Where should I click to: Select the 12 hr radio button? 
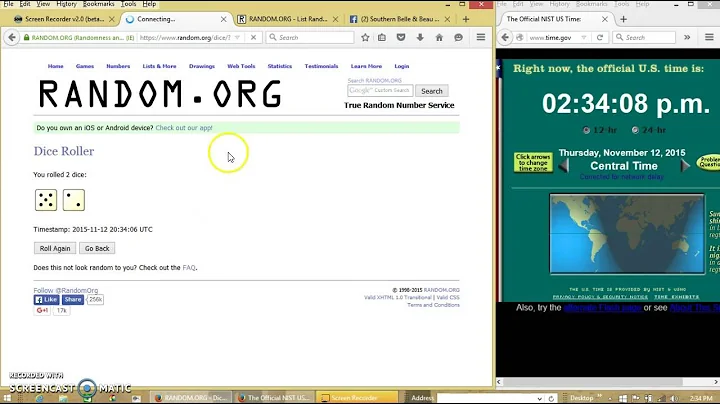coord(586,130)
